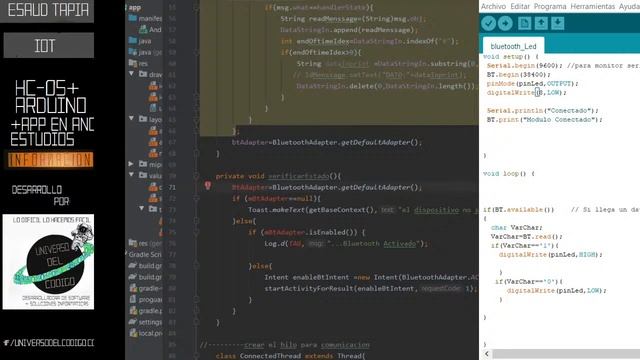Screen dimensions: 640x360
Task: Click 'private void verificarEstado(){' code line
Action: tap(278, 176)
